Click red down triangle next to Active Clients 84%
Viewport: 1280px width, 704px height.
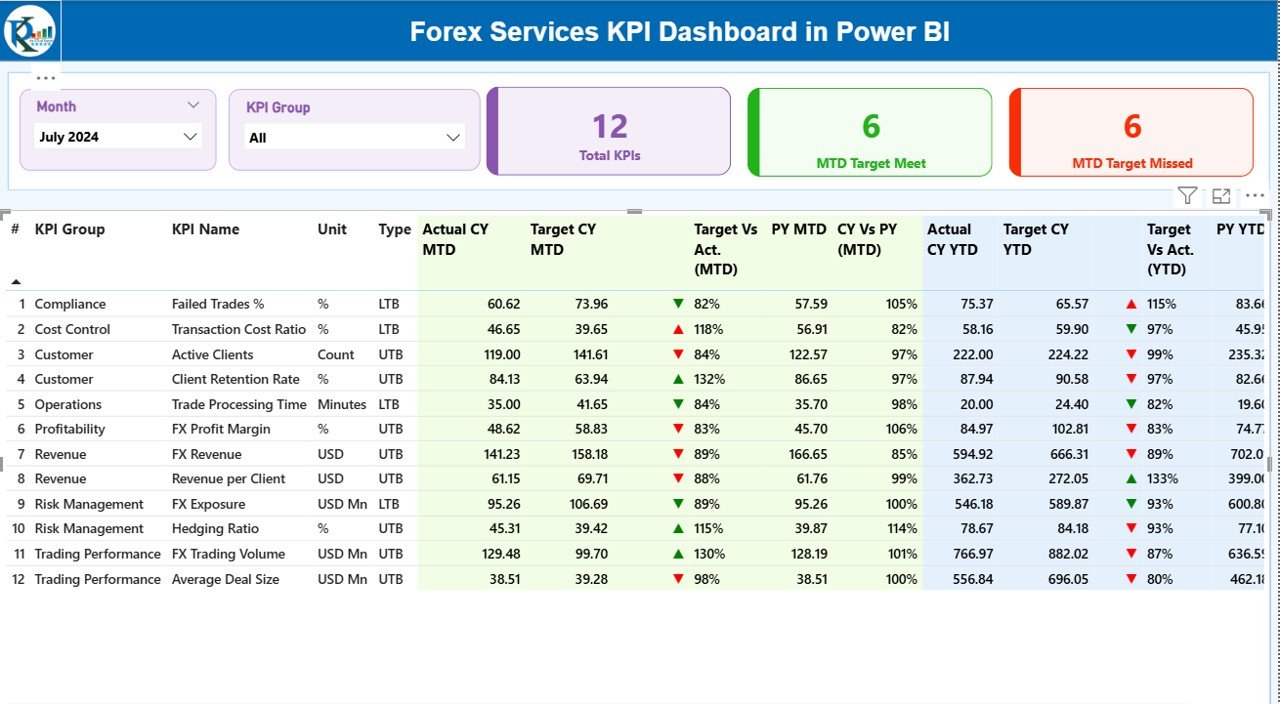[679, 354]
